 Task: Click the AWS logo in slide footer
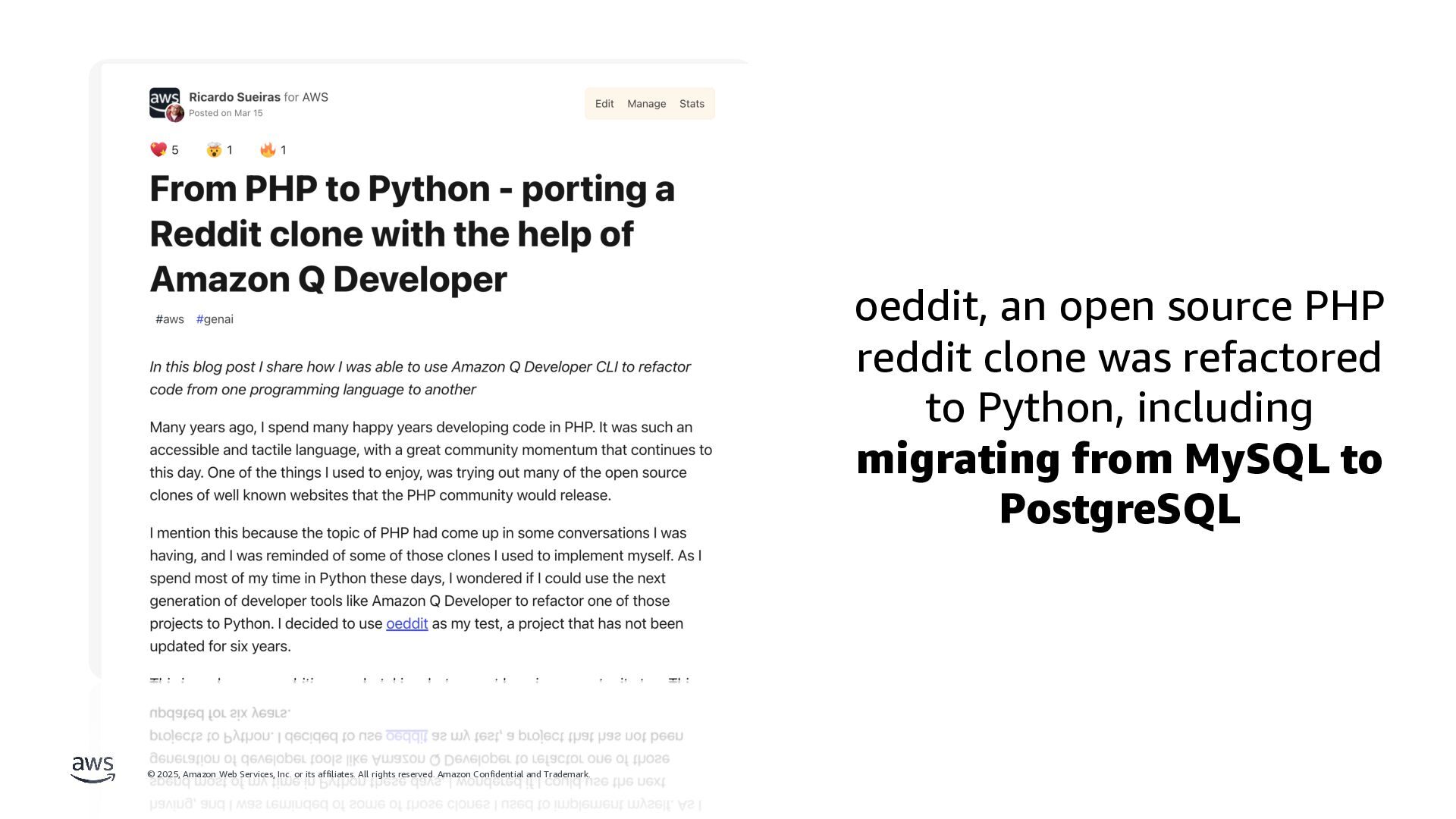click(93, 769)
